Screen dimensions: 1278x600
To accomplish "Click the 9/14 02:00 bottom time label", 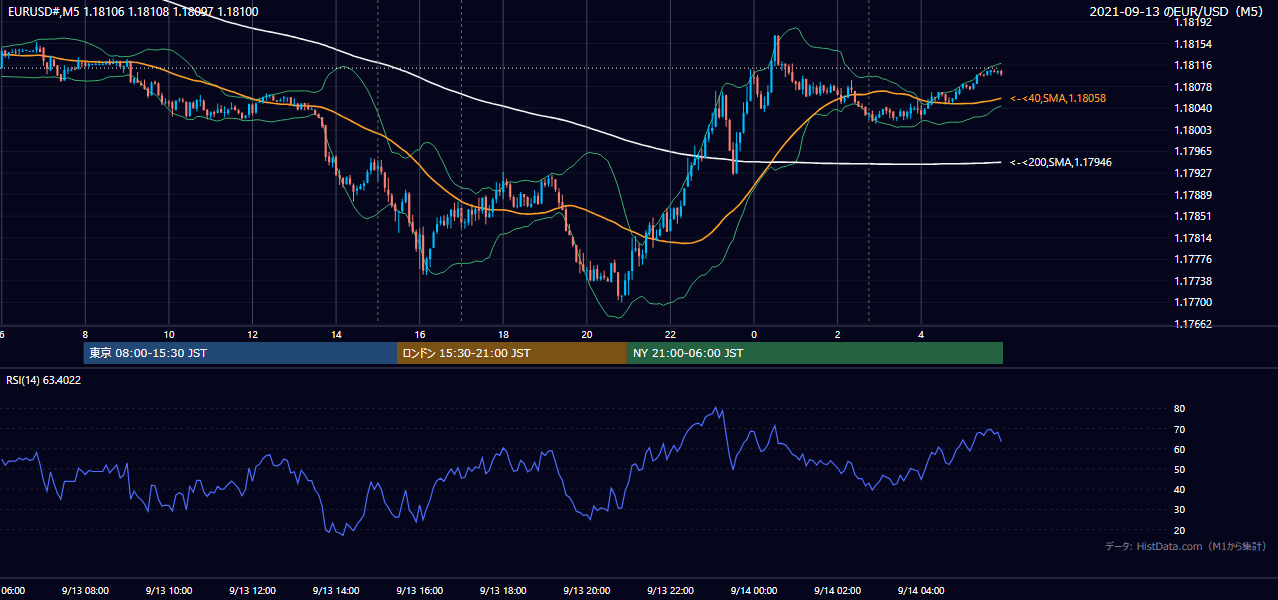I will [x=837, y=590].
